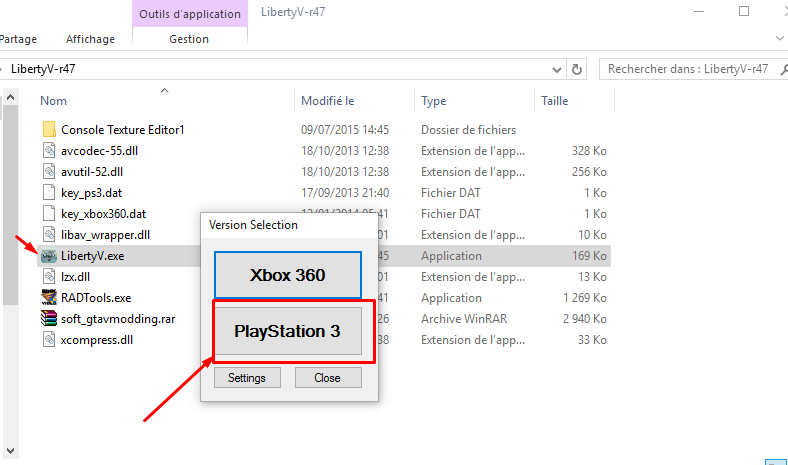Click the 328 Ko size cell
This screenshot has height=465, width=788.
click(589, 151)
